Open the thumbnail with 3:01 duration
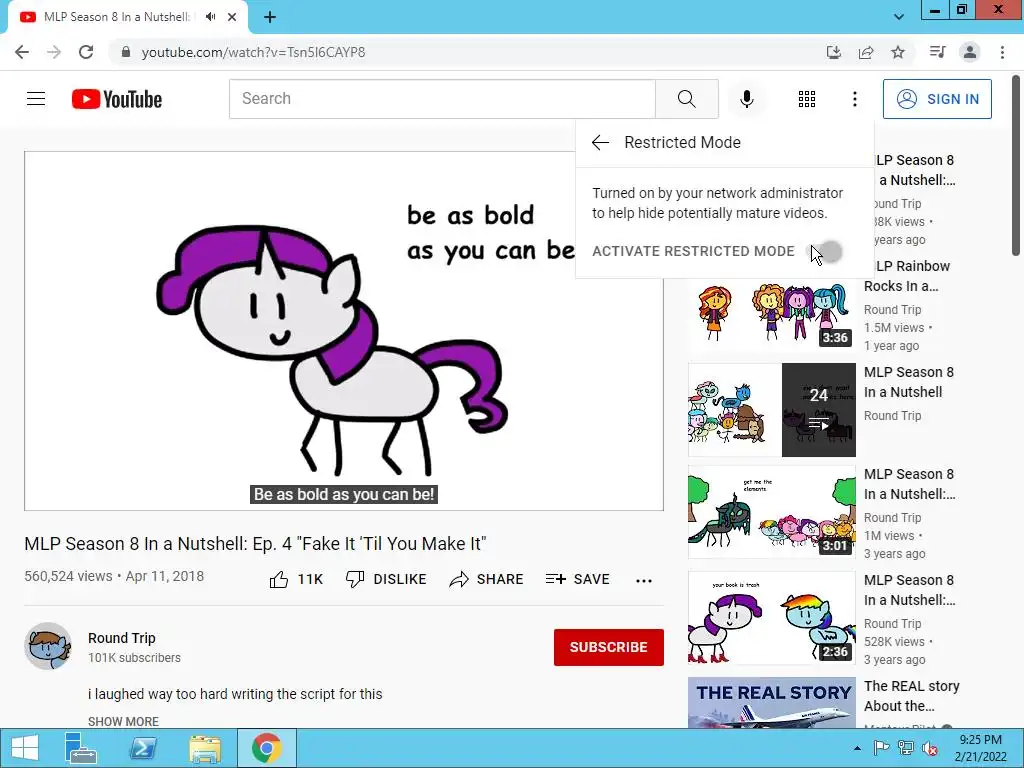Screen dimensions: 1024x768 [771, 512]
